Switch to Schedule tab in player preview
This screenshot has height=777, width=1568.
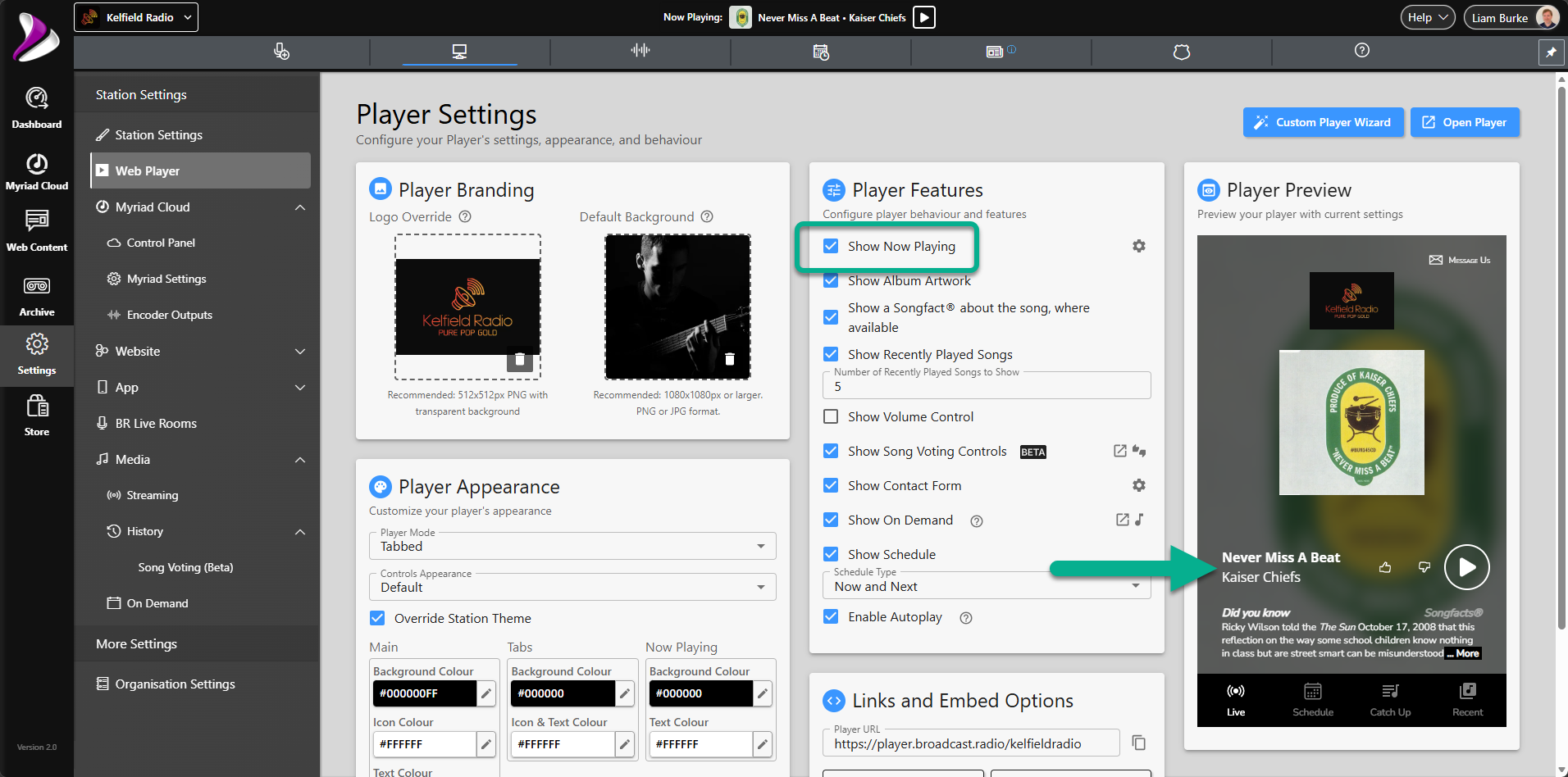pyautogui.click(x=1313, y=700)
